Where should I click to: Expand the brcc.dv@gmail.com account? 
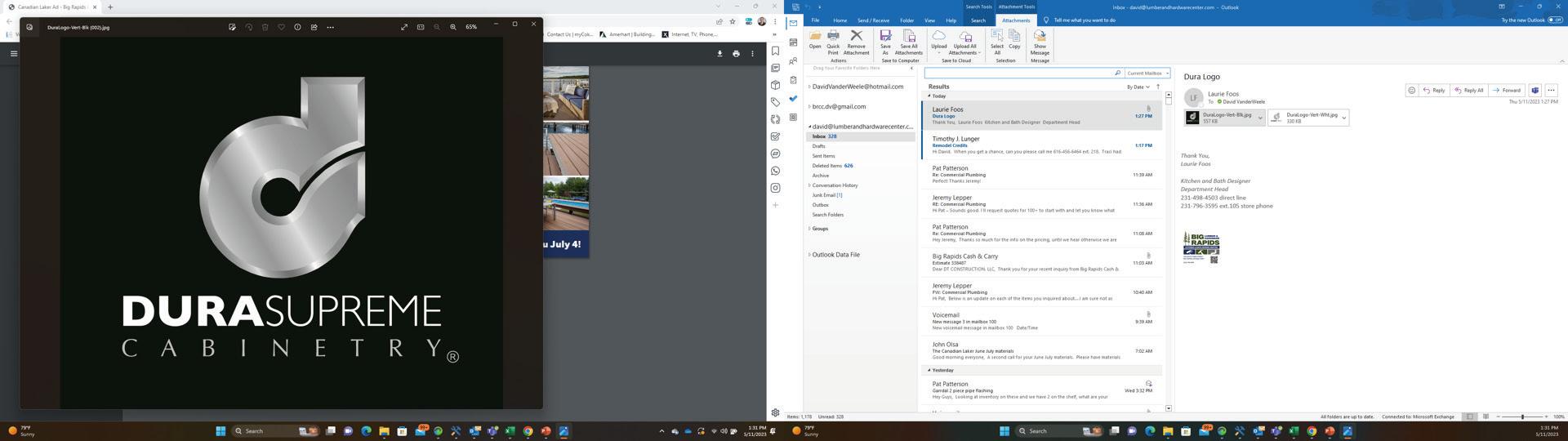pyautogui.click(x=809, y=107)
